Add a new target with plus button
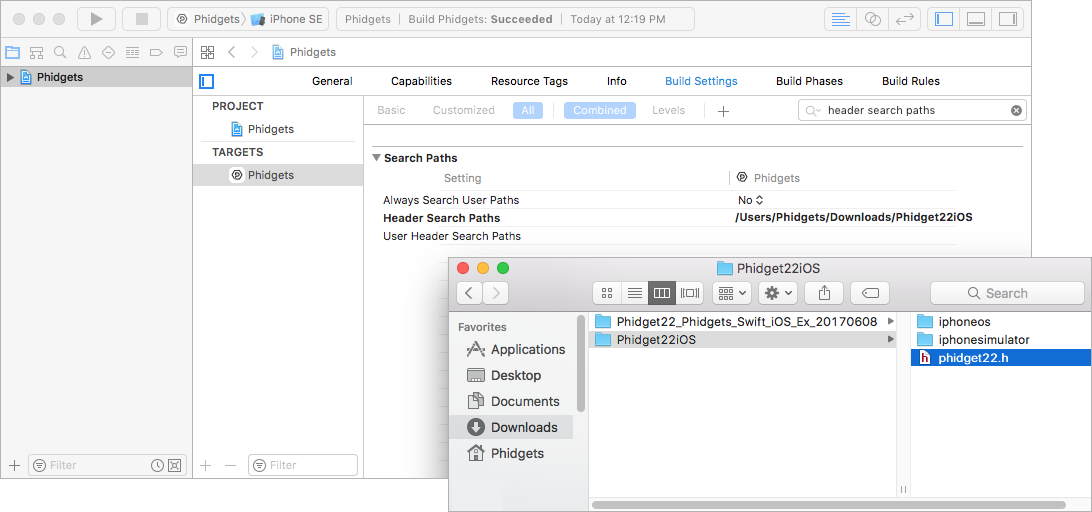The width and height of the screenshot is (1092, 512). point(205,465)
